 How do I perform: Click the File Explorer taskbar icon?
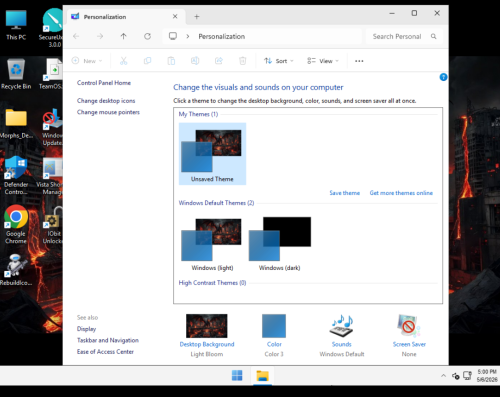click(x=263, y=375)
